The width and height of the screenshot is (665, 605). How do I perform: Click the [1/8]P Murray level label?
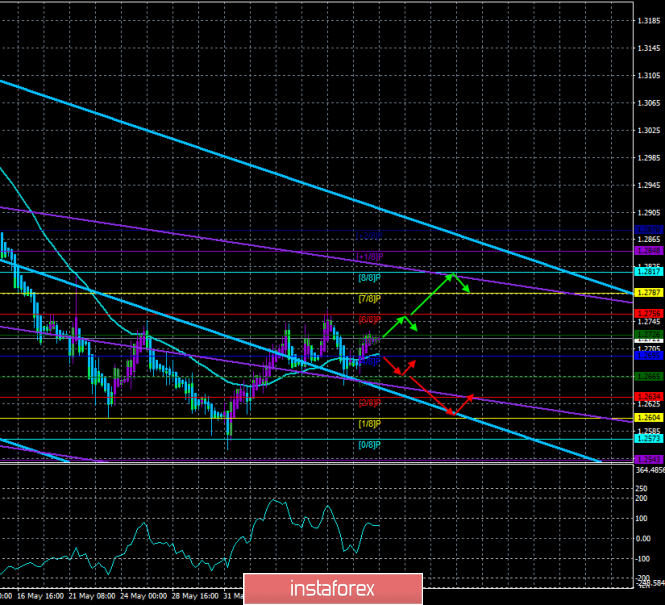point(369,424)
